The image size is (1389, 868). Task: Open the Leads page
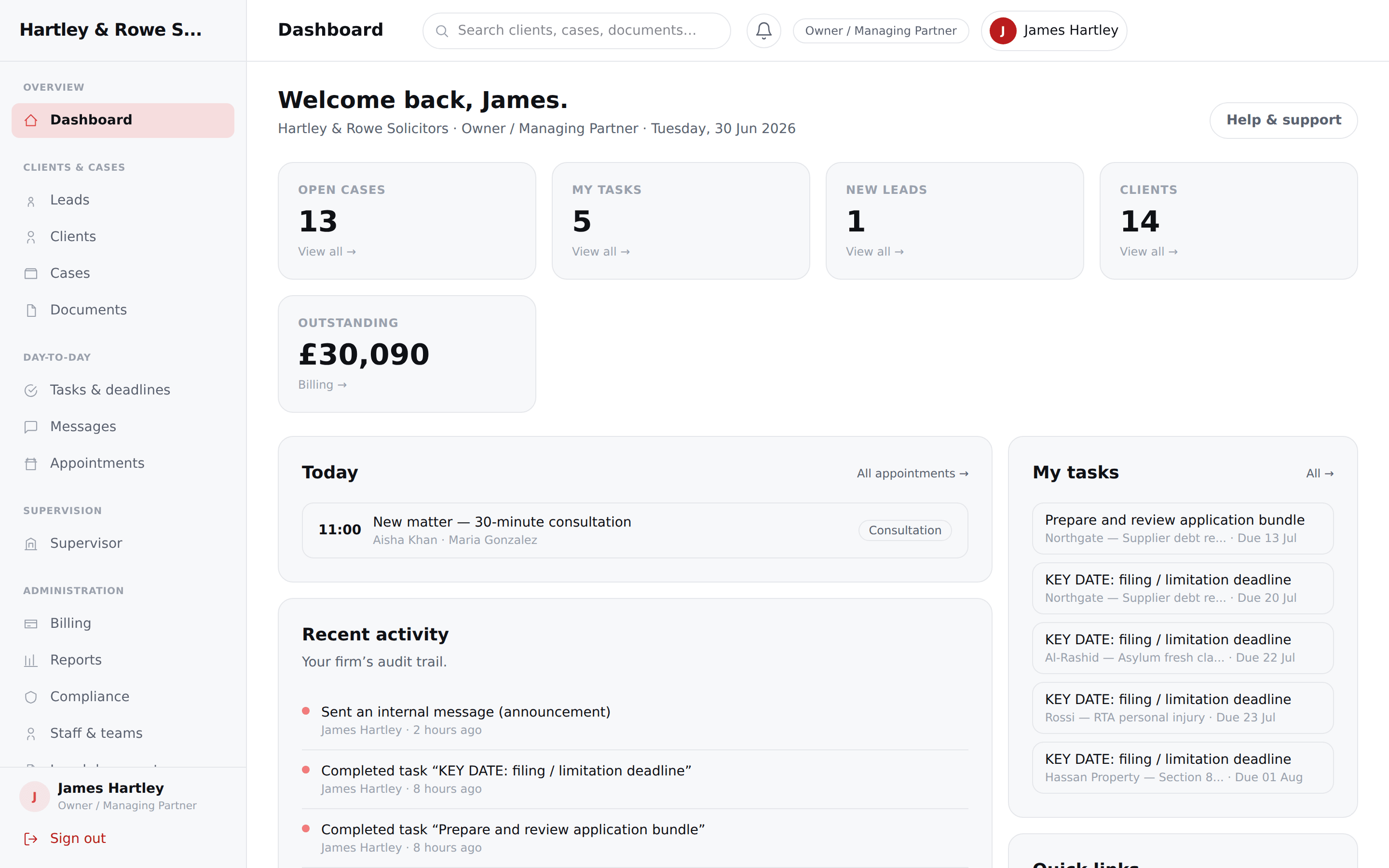click(123, 200)
